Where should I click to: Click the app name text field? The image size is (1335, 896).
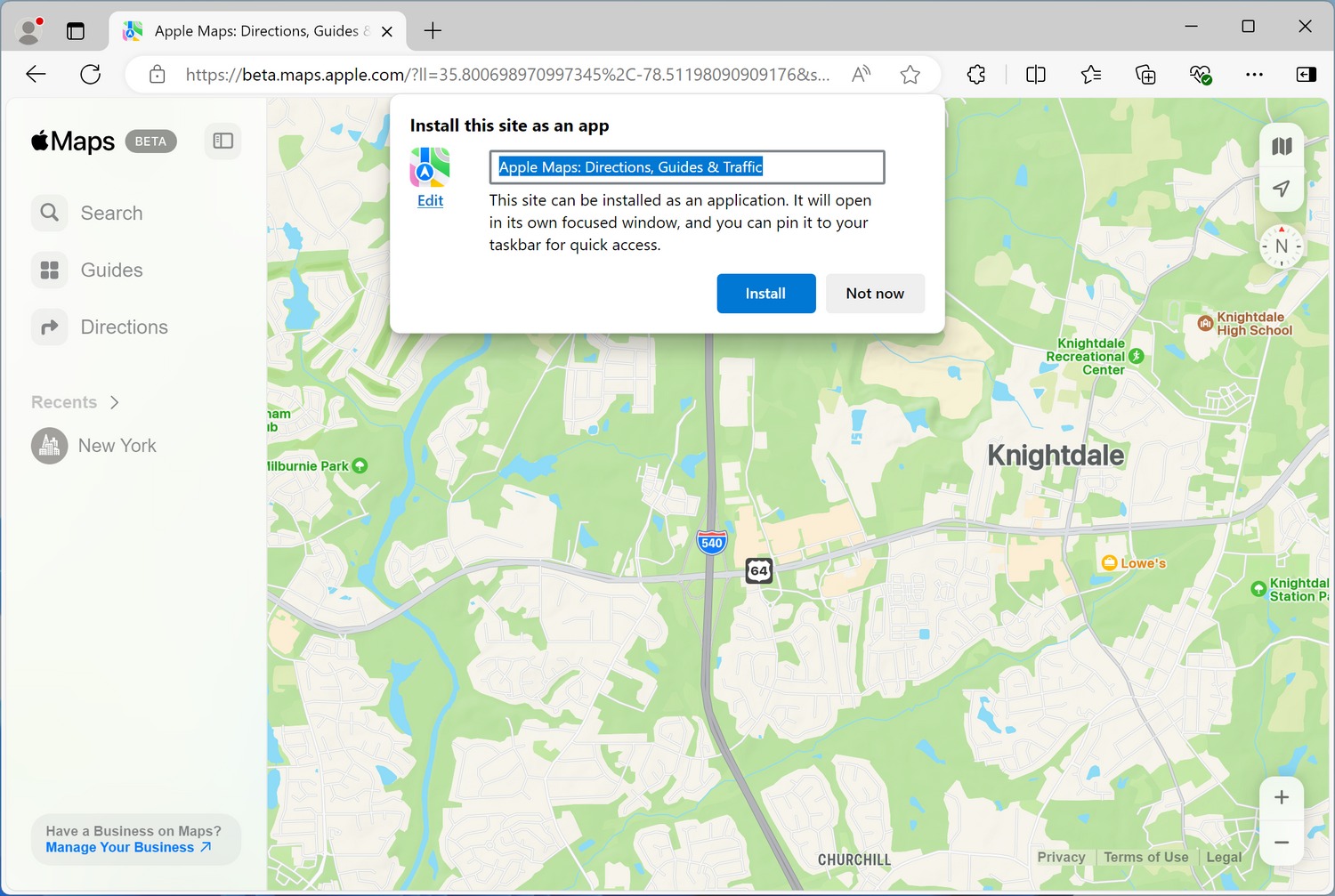pos(687,167)
